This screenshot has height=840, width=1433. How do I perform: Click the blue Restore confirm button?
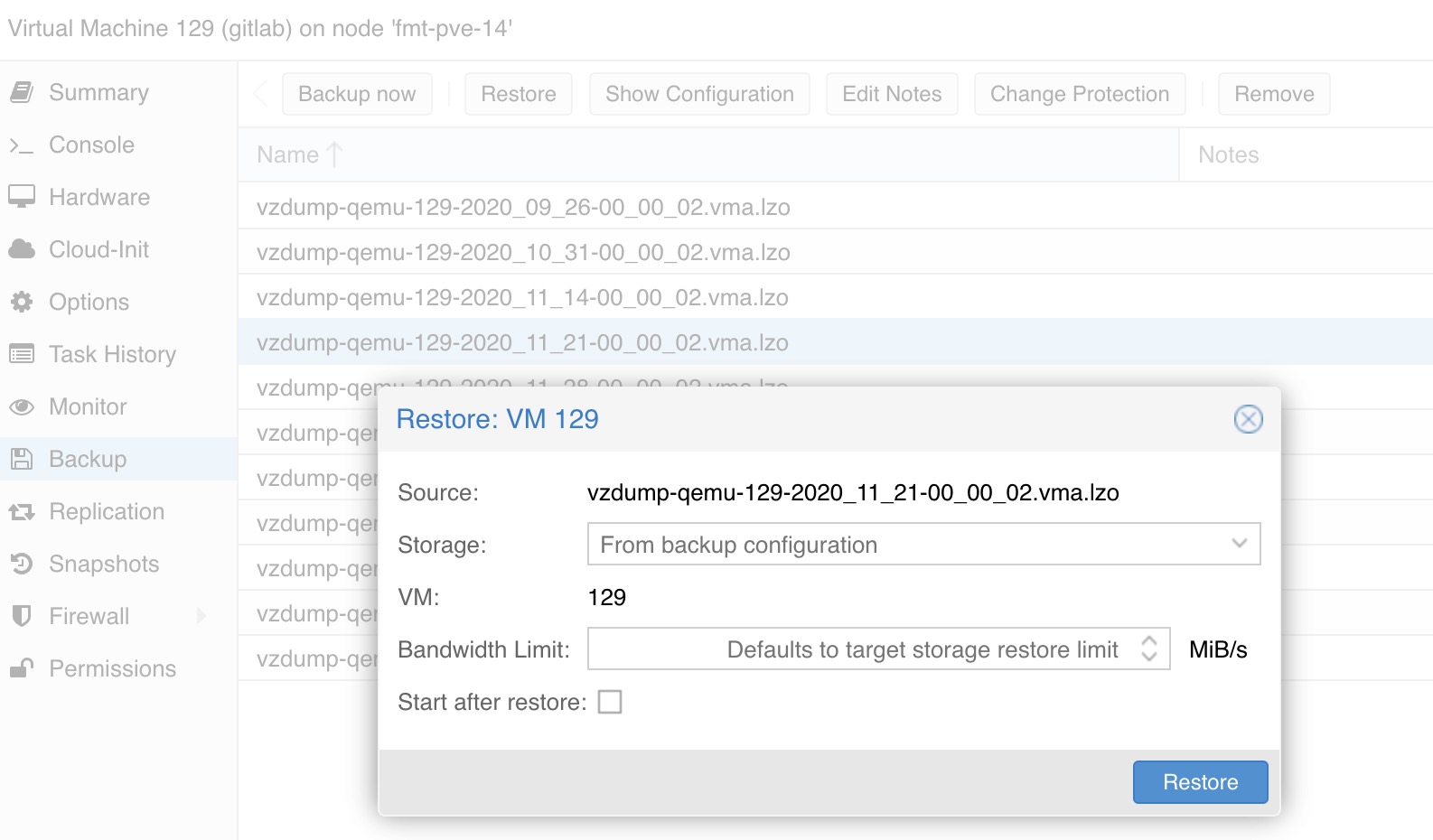(x=1200, y=782)
